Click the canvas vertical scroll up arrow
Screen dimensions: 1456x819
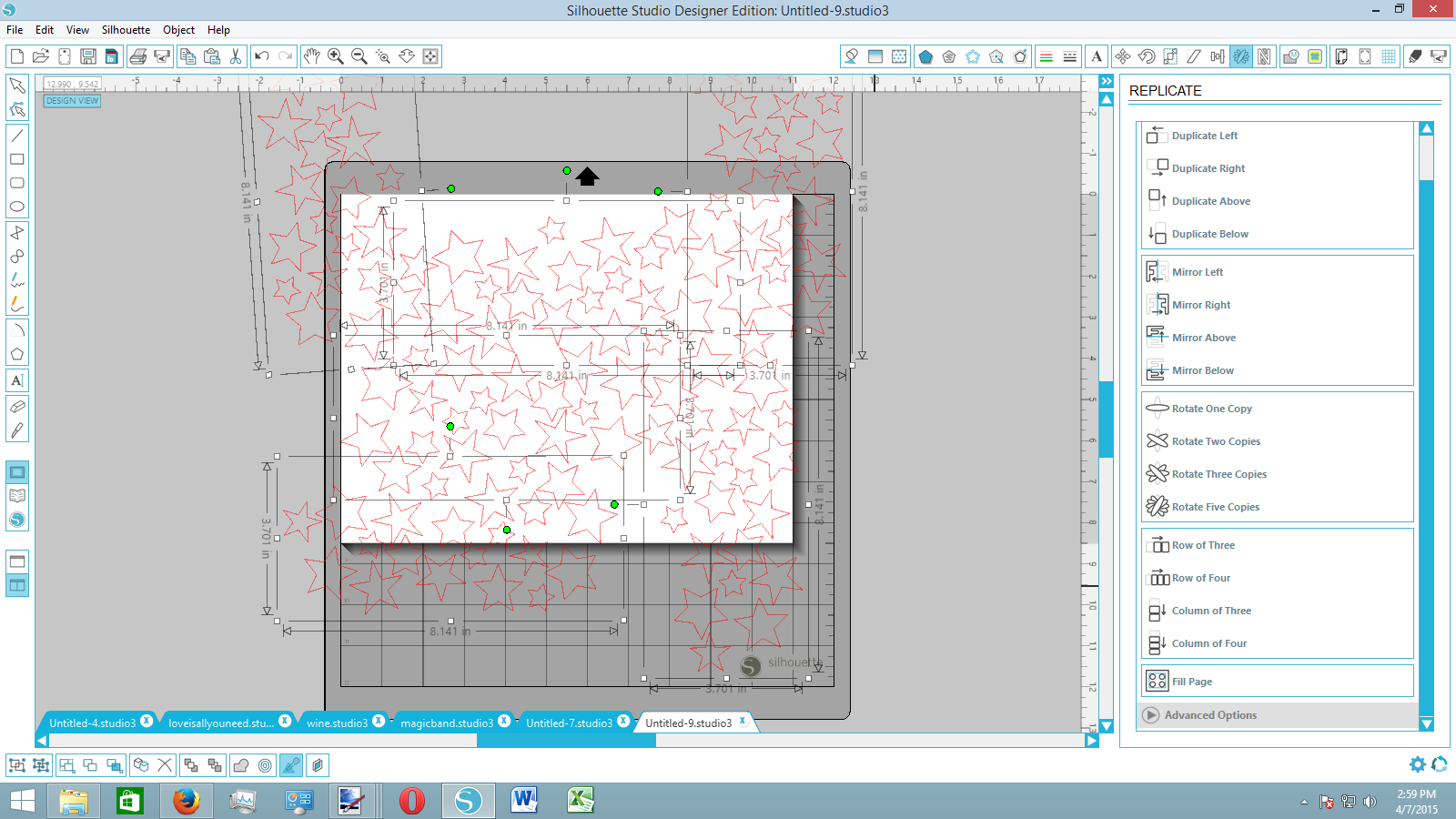click(x=1107, y=99)
